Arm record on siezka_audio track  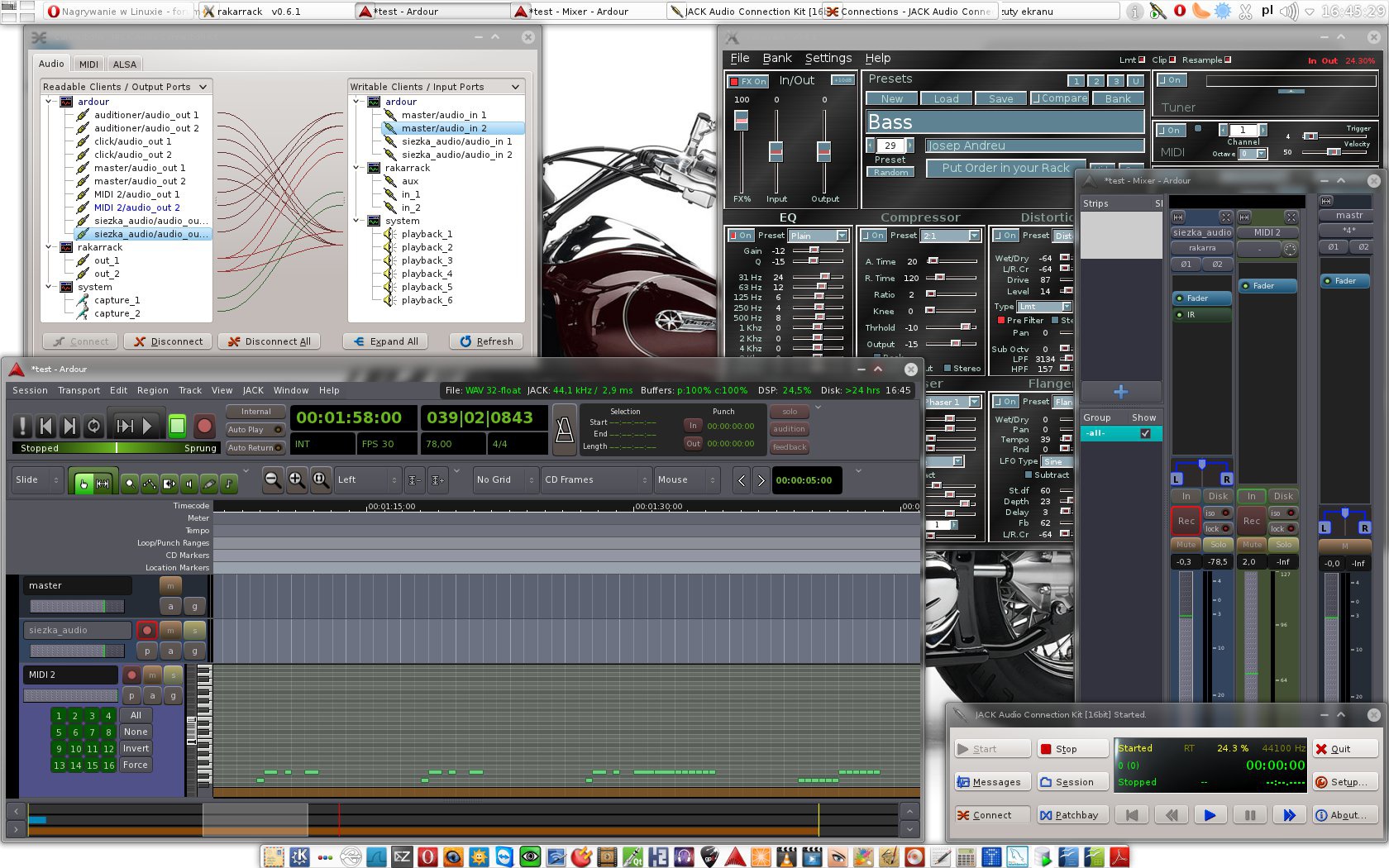coord(146,631)
